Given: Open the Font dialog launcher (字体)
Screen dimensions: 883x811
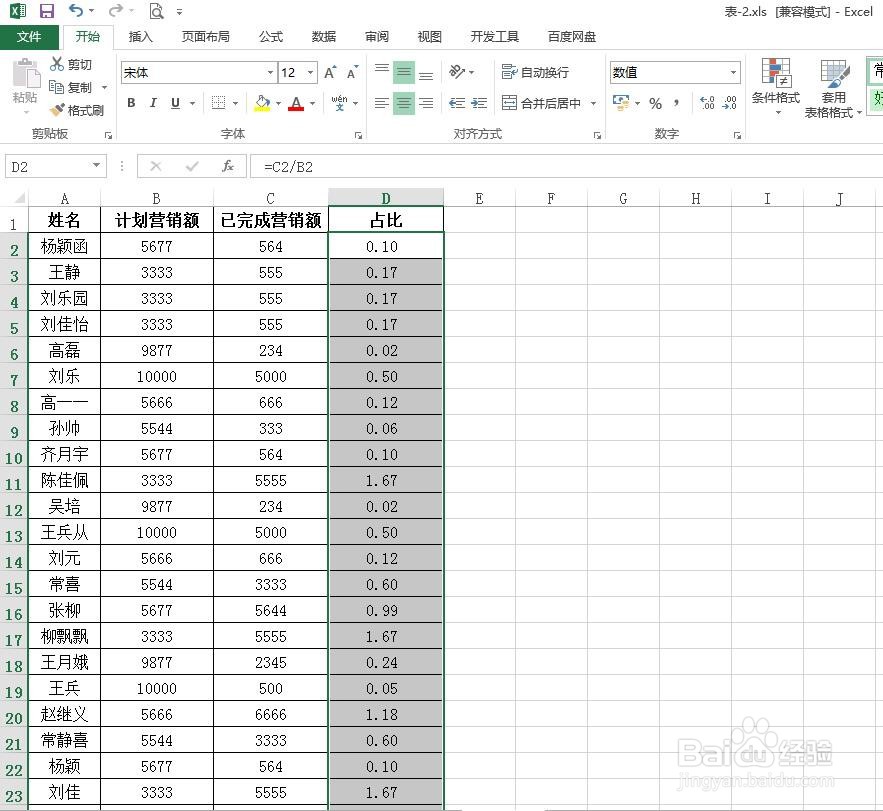Looking at the screenshot, I should point(358,135).
